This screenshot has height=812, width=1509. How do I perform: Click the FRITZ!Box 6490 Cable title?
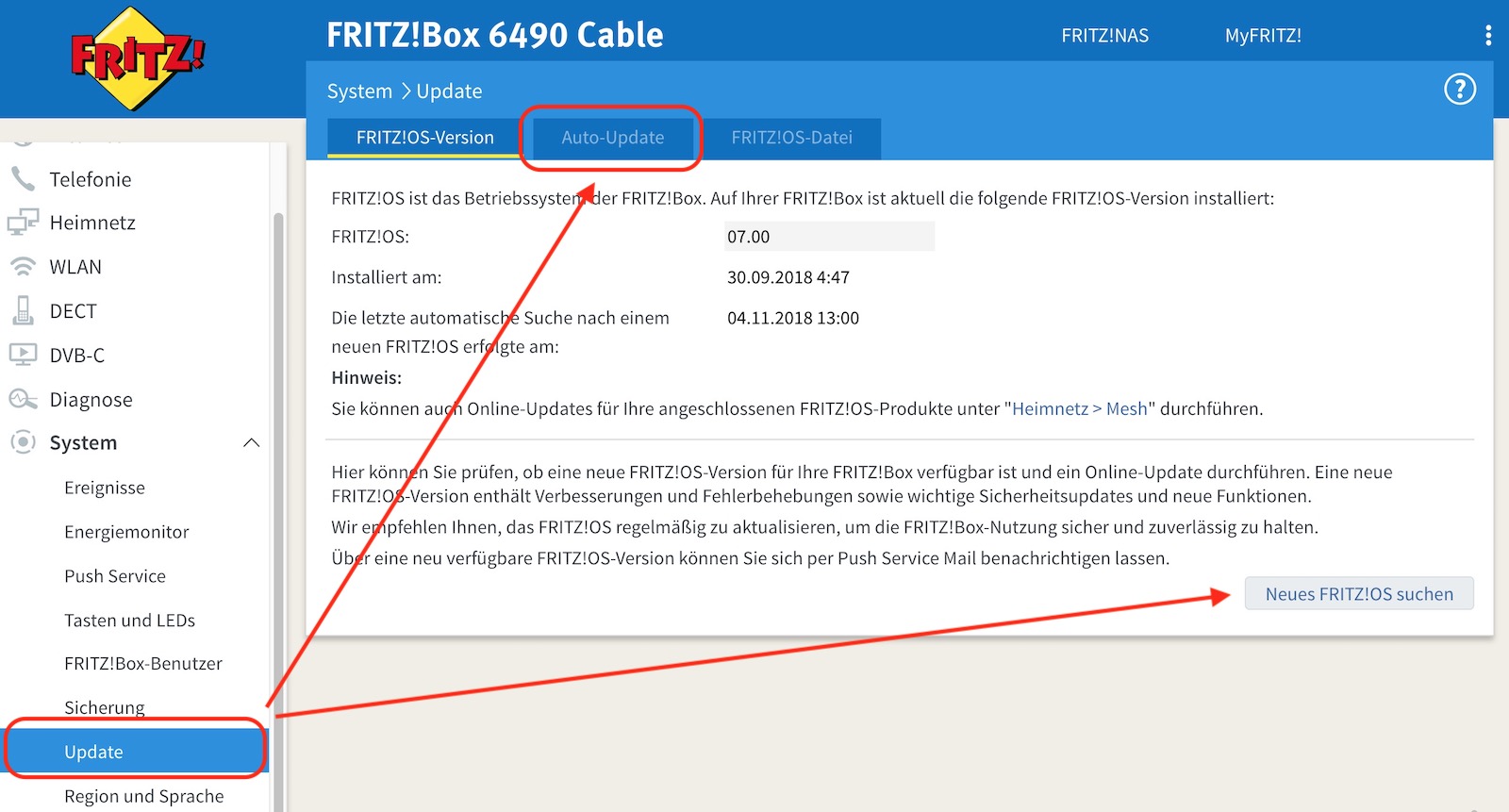pyautogui.click(x=495, y=35)
